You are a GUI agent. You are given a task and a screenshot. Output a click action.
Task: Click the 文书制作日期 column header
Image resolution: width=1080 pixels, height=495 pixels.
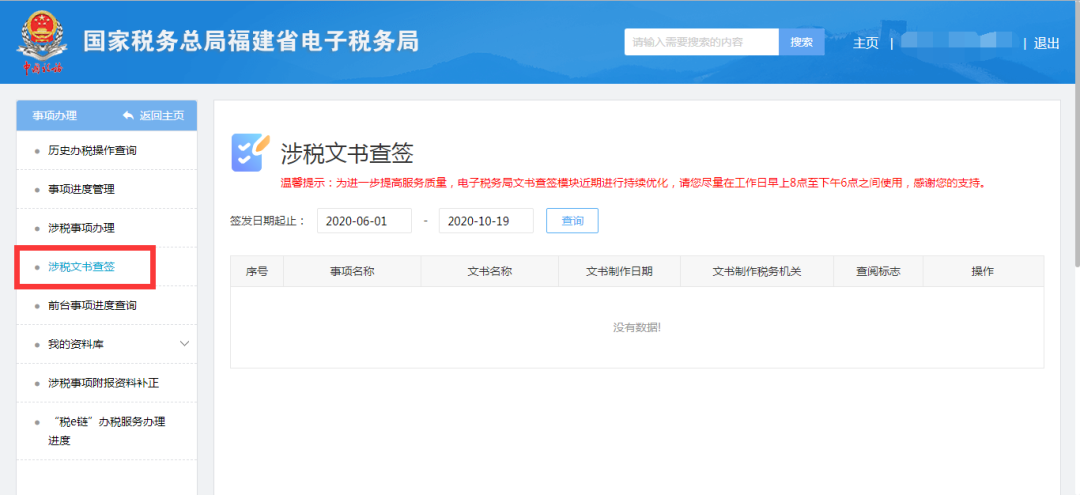pos(619,271)
